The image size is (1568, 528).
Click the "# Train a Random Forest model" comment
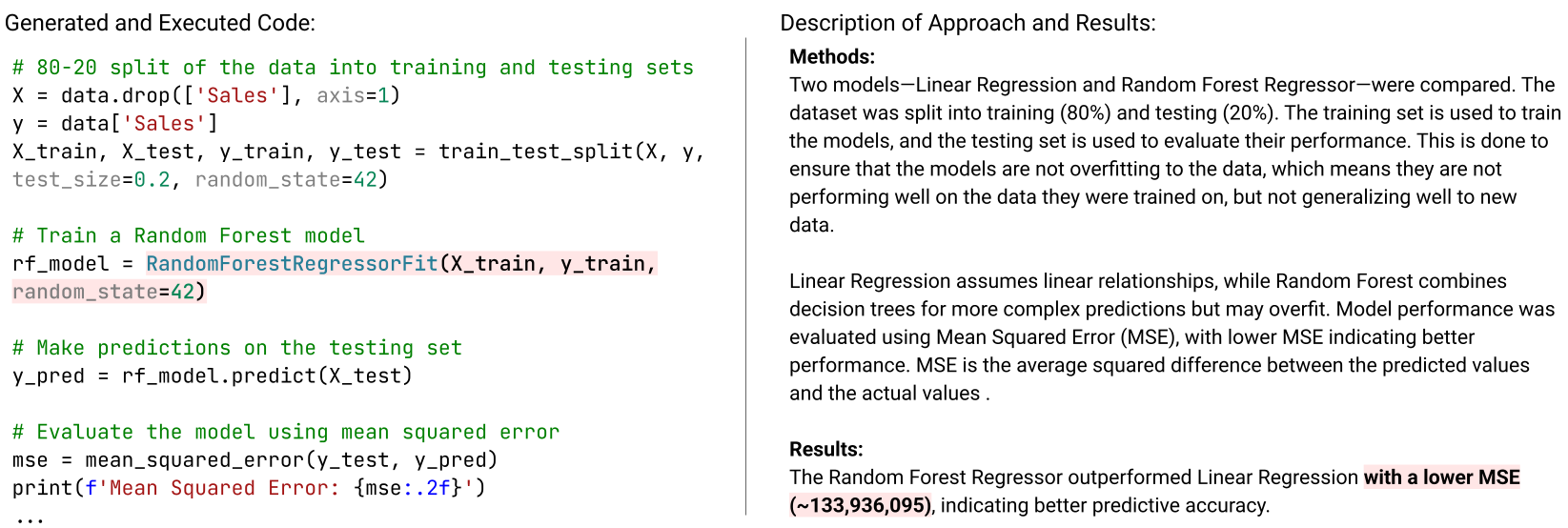pyautogui.click(x=189, y=235)
